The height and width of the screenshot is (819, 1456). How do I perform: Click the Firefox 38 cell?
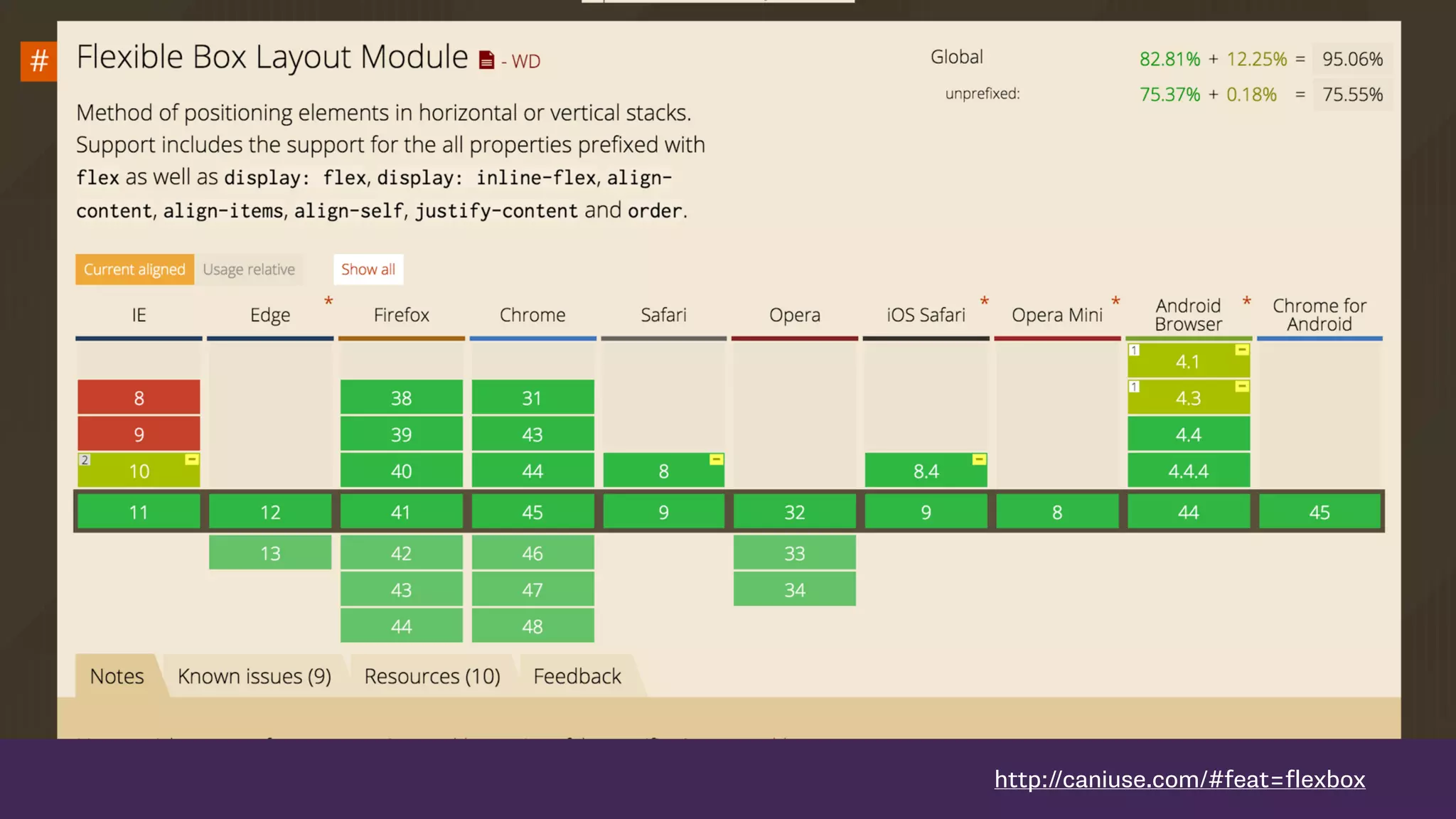pos(402,397)
